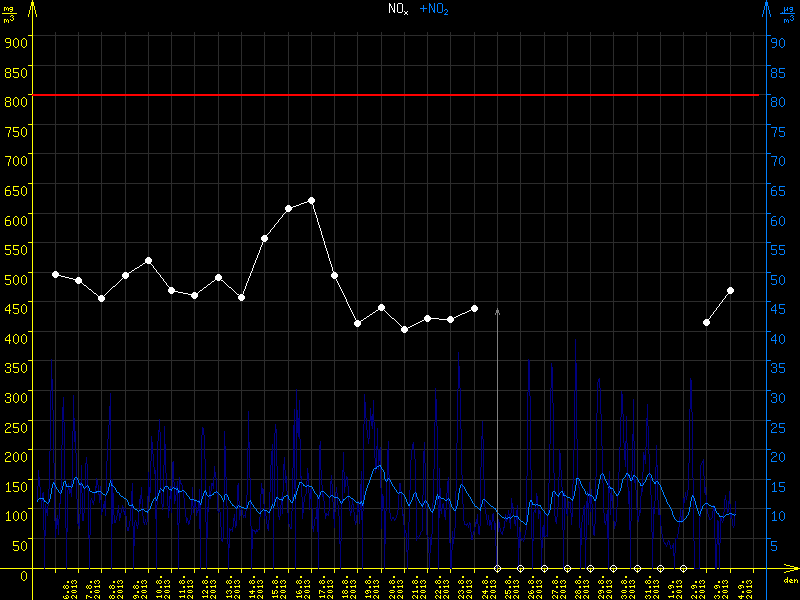Click the yellow unit label at top left
The height and width of the screenshot is (600, 800).
(9, 14)
